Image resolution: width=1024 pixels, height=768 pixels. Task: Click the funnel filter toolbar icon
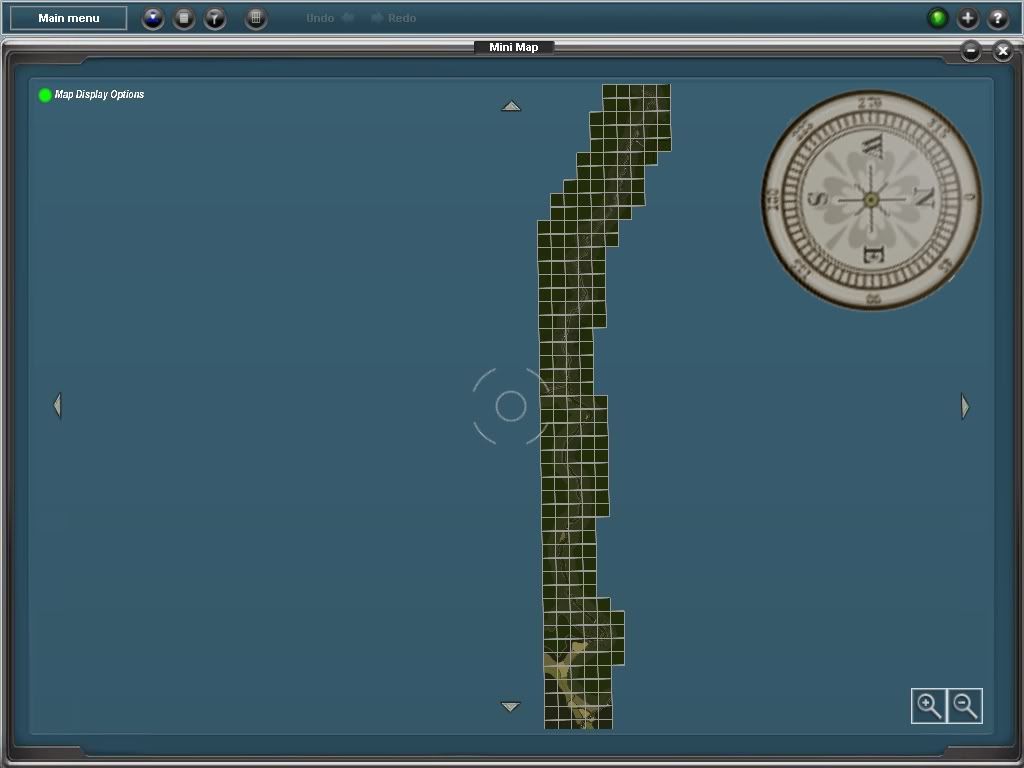[x=215, y=18]
